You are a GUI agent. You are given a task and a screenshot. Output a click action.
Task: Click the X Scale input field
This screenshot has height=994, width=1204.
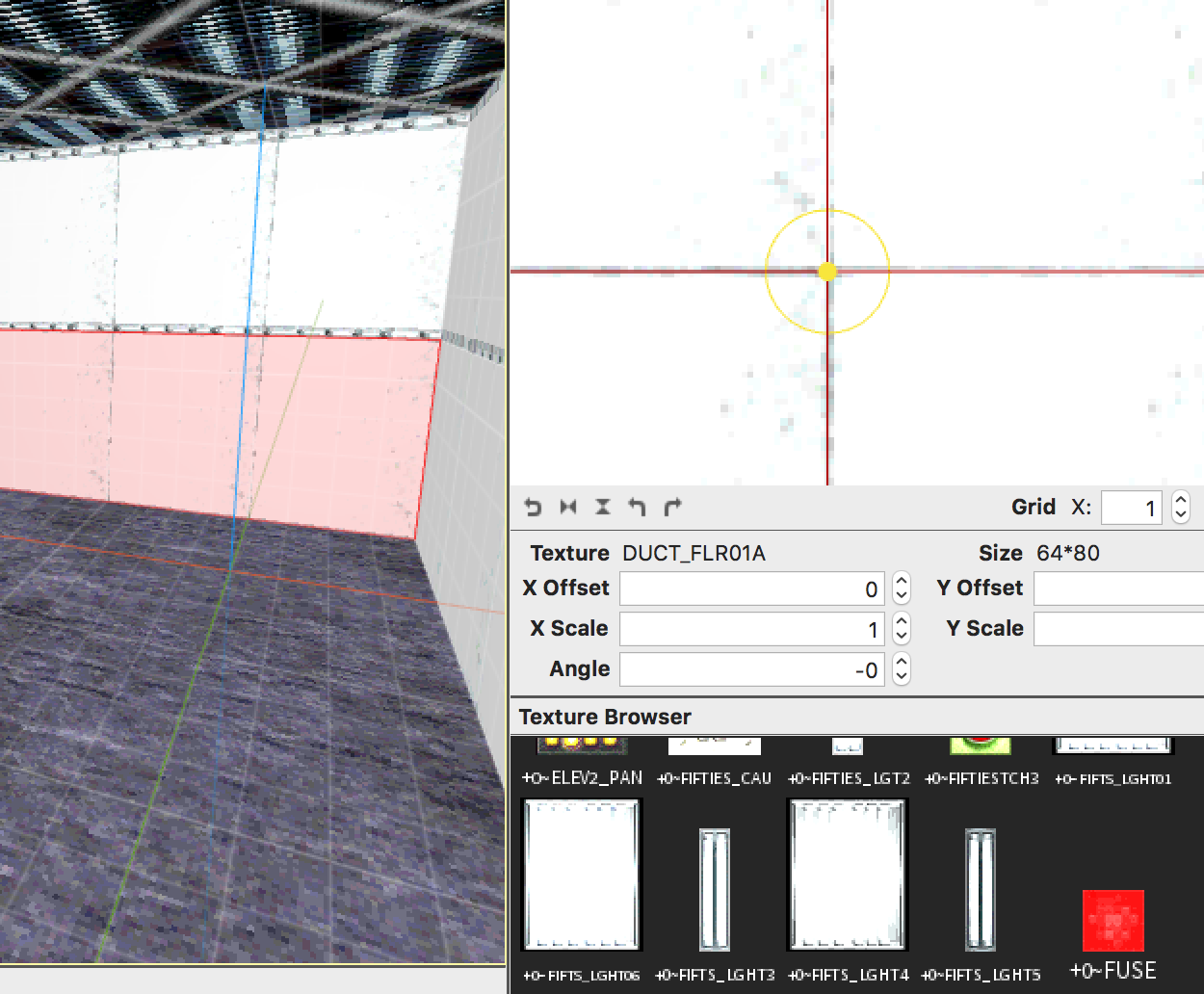(752, 629)
